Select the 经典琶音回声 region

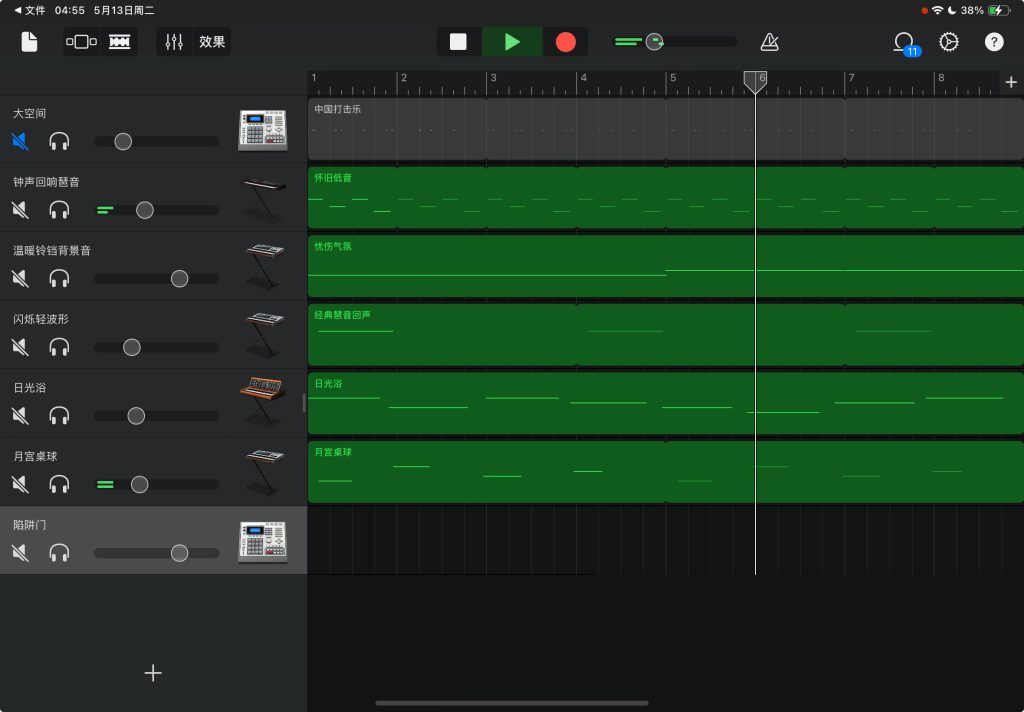(x=665, y=335)
